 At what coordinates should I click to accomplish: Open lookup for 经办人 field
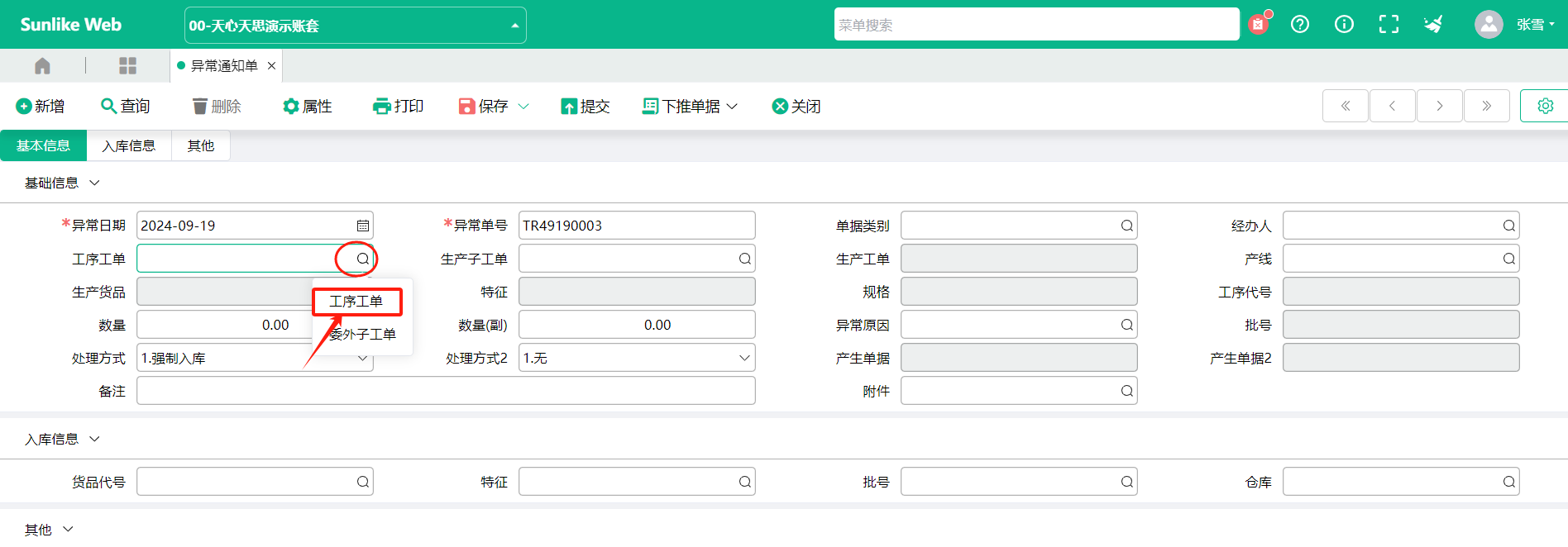pos(1509,226)
